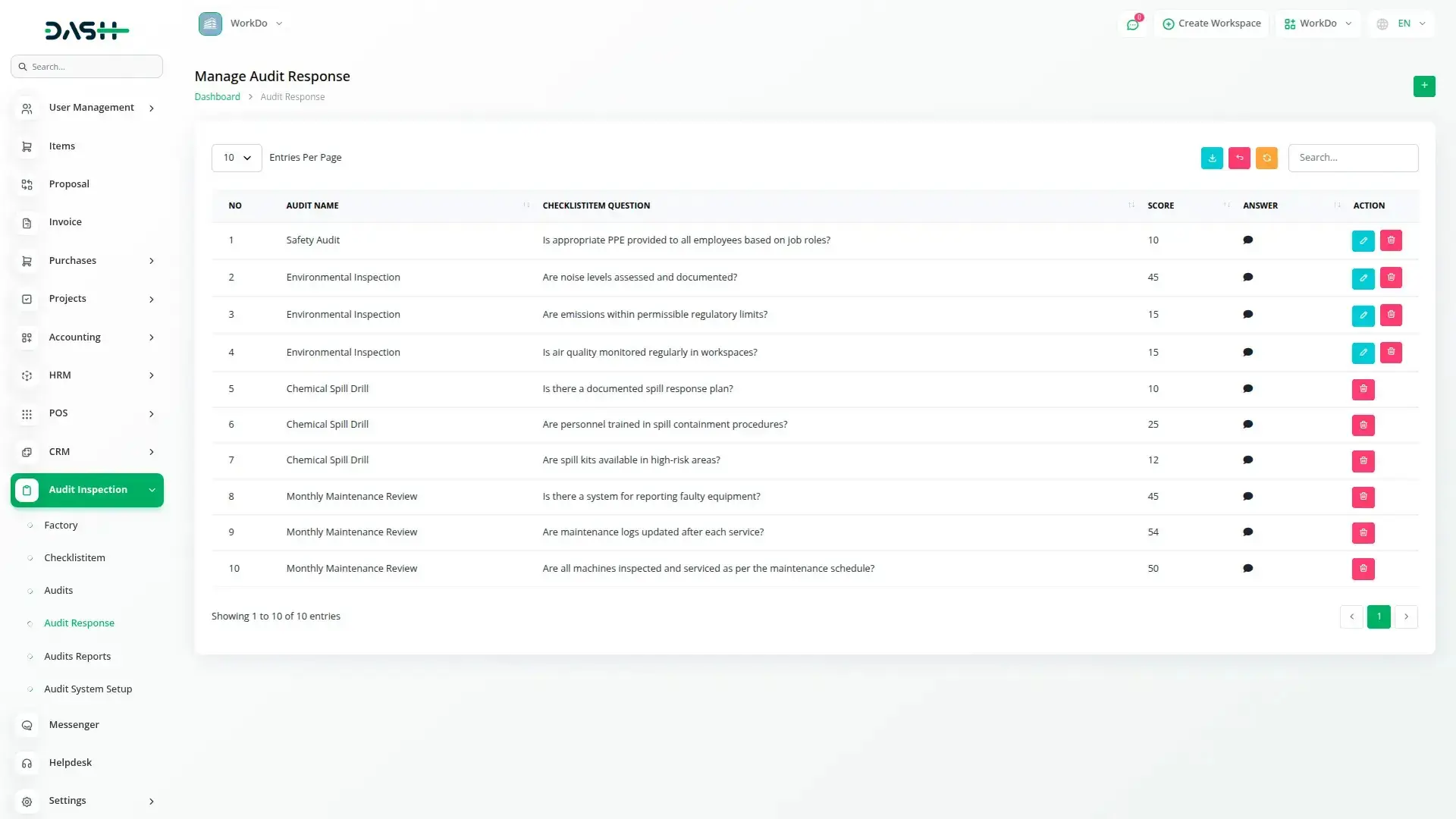Open the entries per page dropdown

(237, 158)
